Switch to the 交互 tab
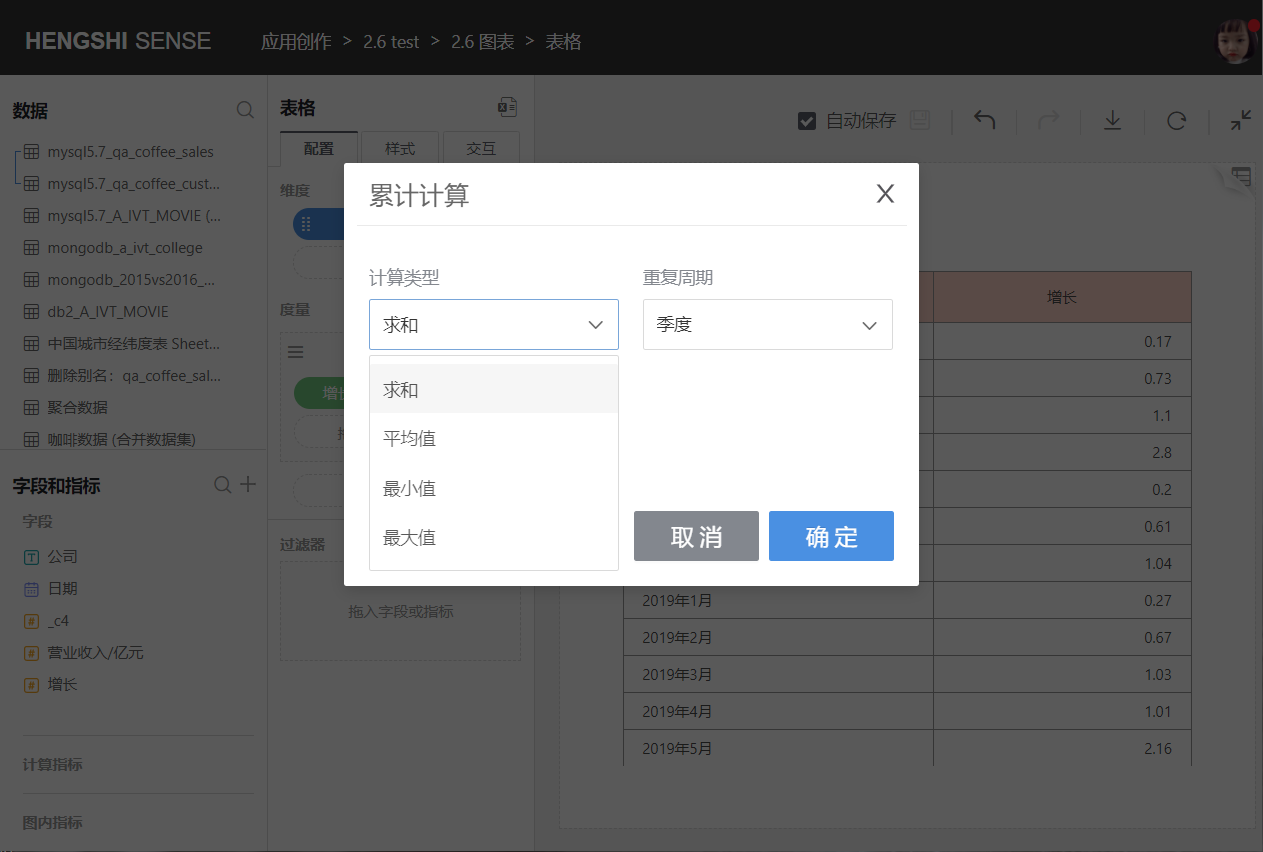 [x=481, y=148]
